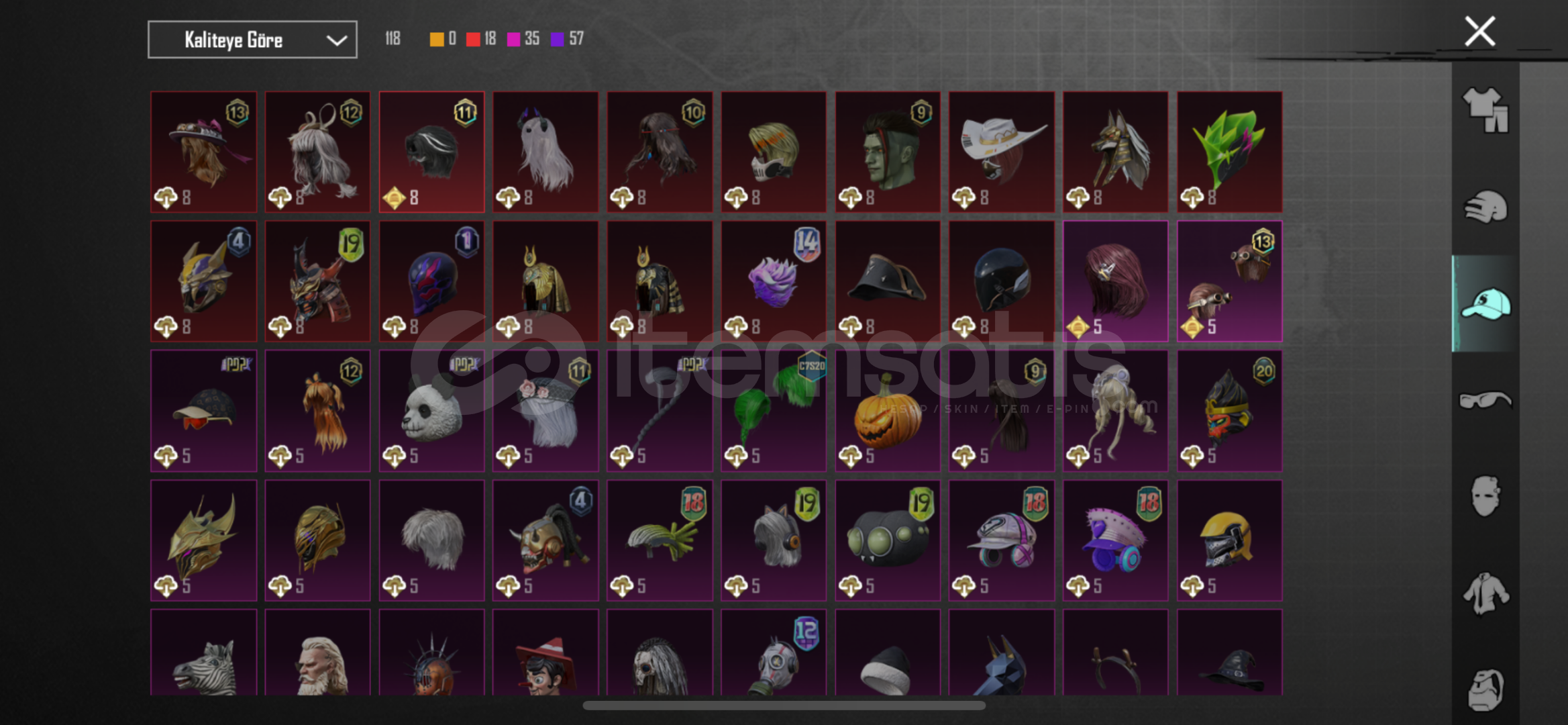The width and height of the screenshot is (1568, 725).
Task: Select the helmet category in sidebar
Action: coord(1485,206)
